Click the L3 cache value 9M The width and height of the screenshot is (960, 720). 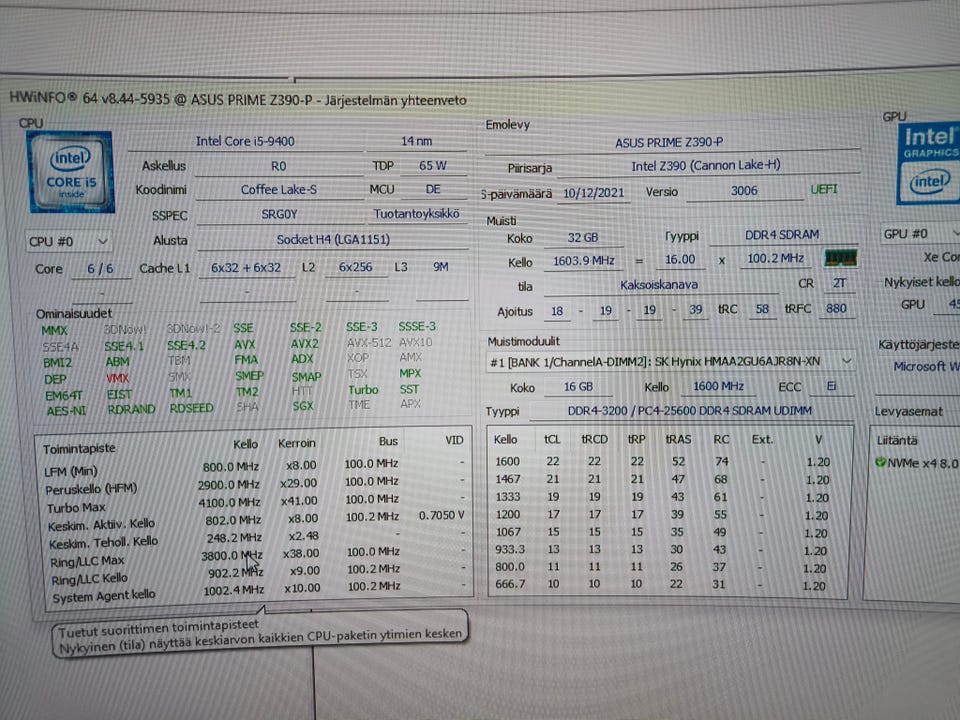pos(441,267)
